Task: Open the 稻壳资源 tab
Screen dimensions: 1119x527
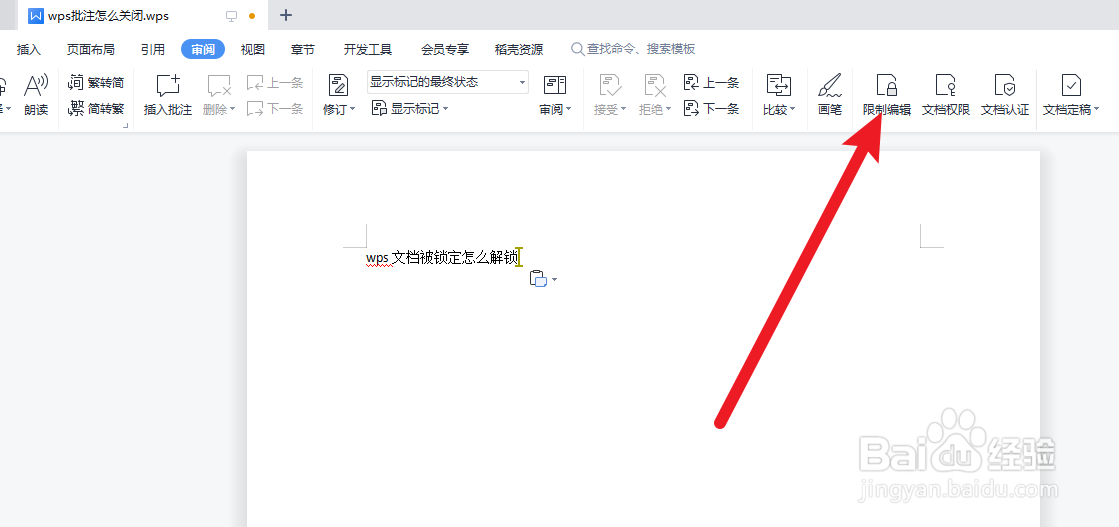Action: pos(519,49)
